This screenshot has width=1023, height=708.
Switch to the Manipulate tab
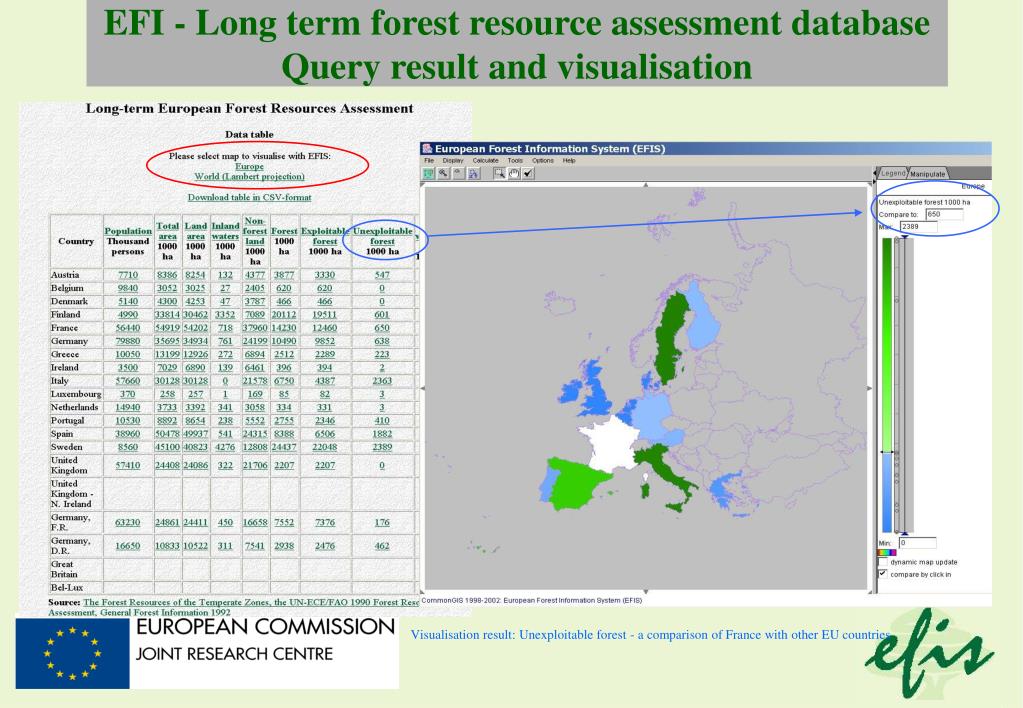928,174
